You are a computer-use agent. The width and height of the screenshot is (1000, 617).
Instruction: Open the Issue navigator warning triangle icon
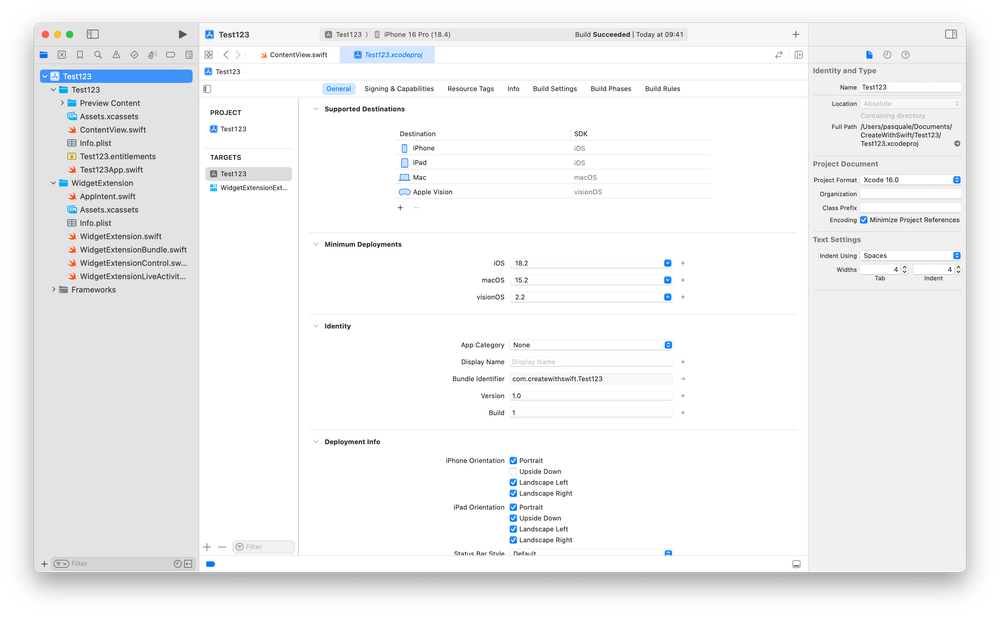[116, 54]
